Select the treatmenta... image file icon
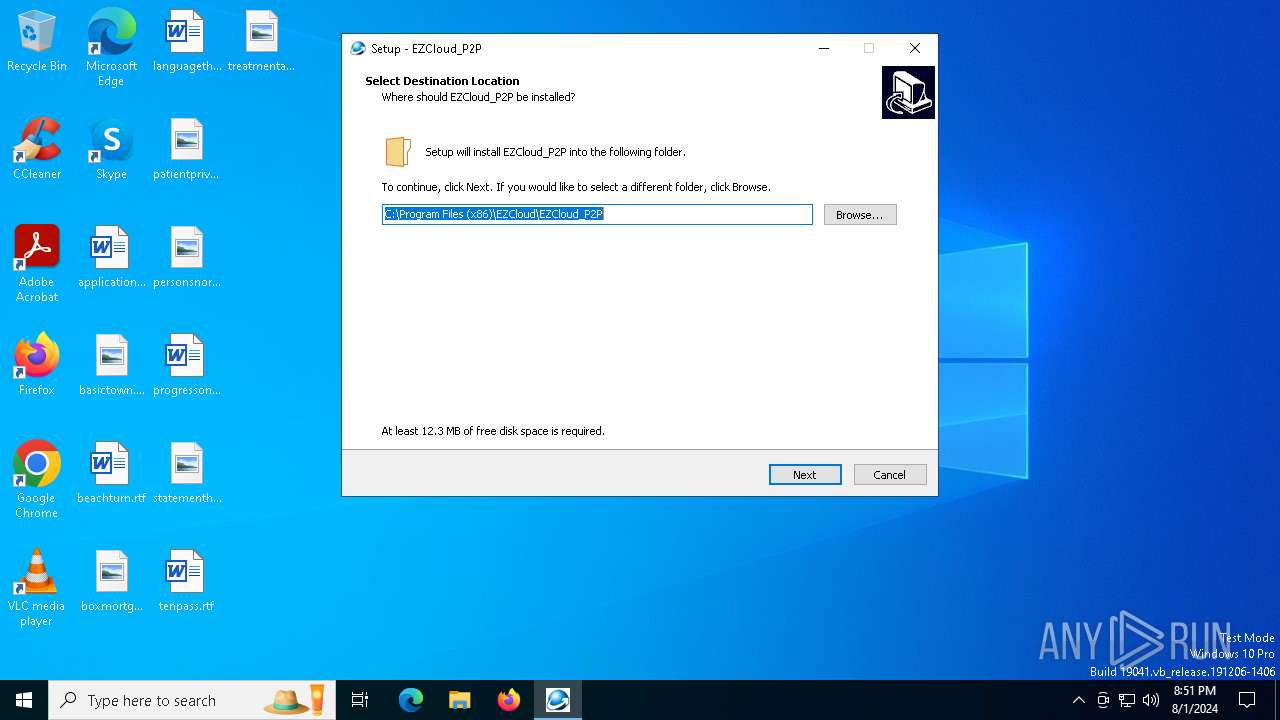The width and height of the screenshot is (1280, 720). (x=261, y=42)
